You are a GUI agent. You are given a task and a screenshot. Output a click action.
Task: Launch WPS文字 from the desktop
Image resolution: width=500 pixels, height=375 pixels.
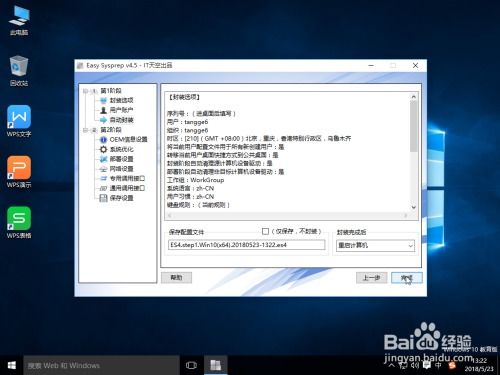(x=19, y=121)
